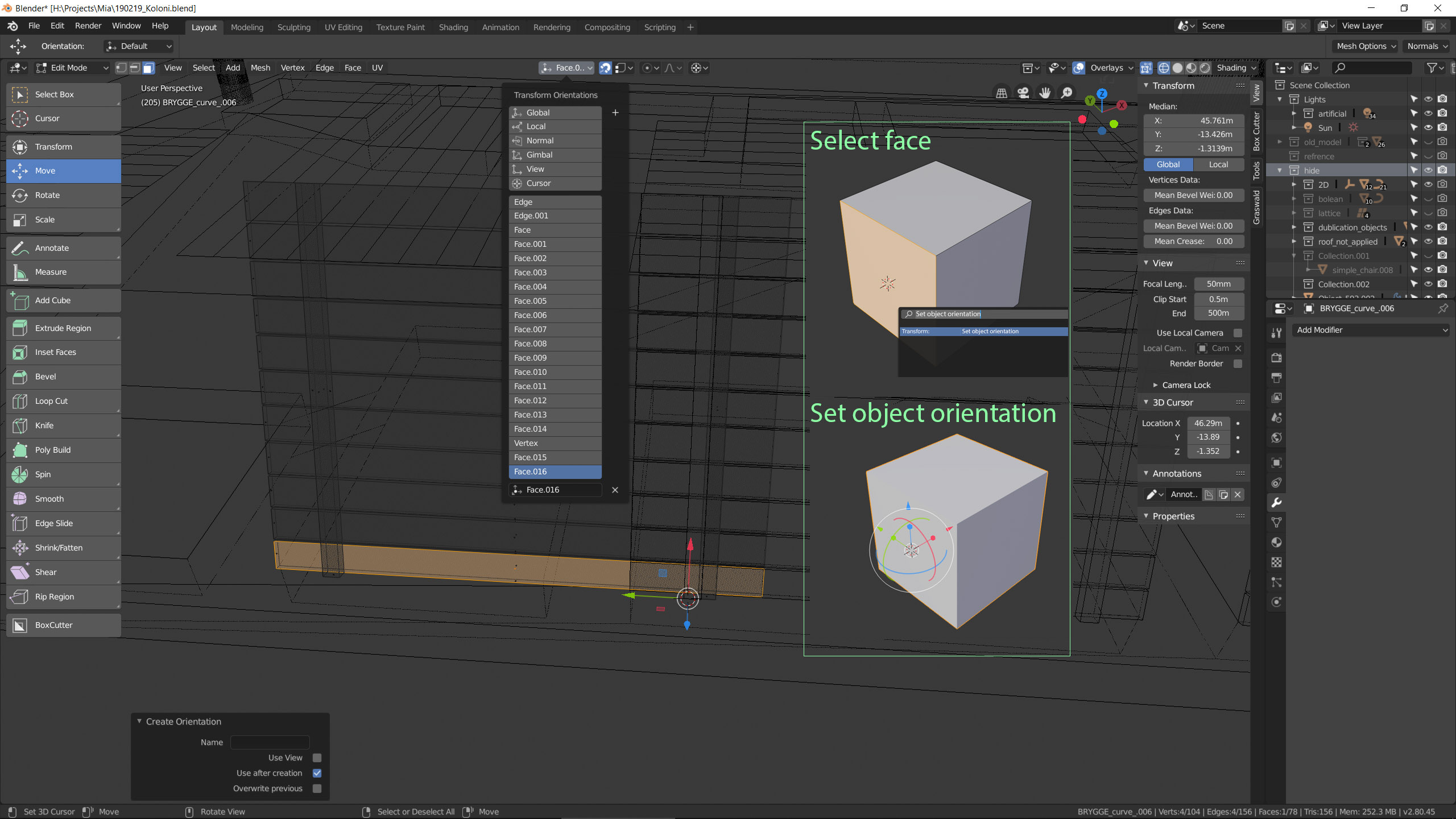
Task: Select the Rotate tool
Action: (x=64, y=195)
